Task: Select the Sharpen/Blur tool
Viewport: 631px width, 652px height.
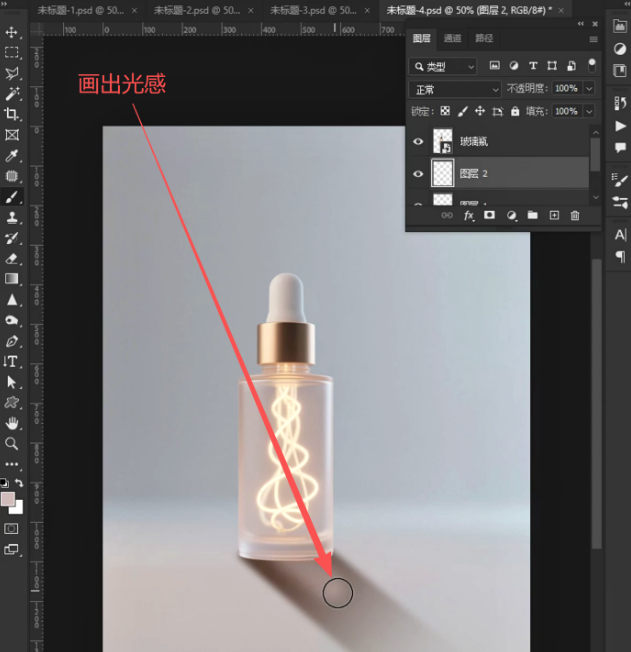Action: click(x=11, y=299)
